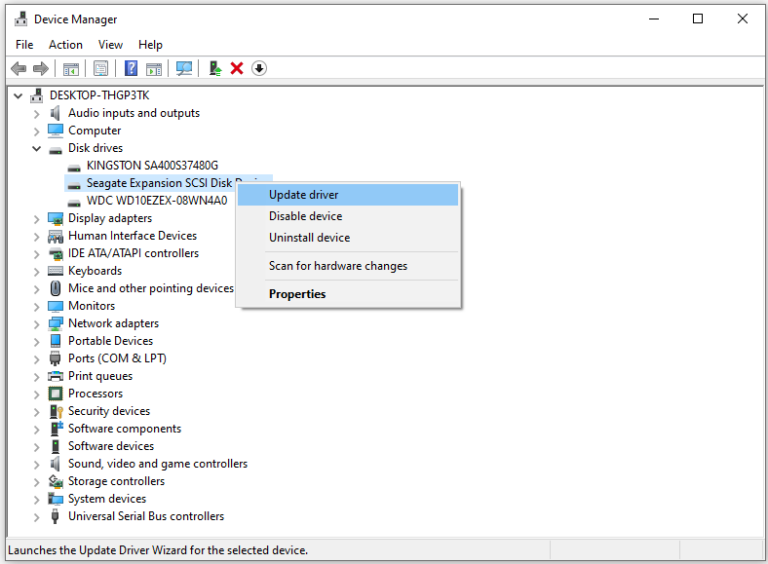This screenshot has height=564, width=768.
Task: Open Properties toolbar icon
Action: [101, 69]
